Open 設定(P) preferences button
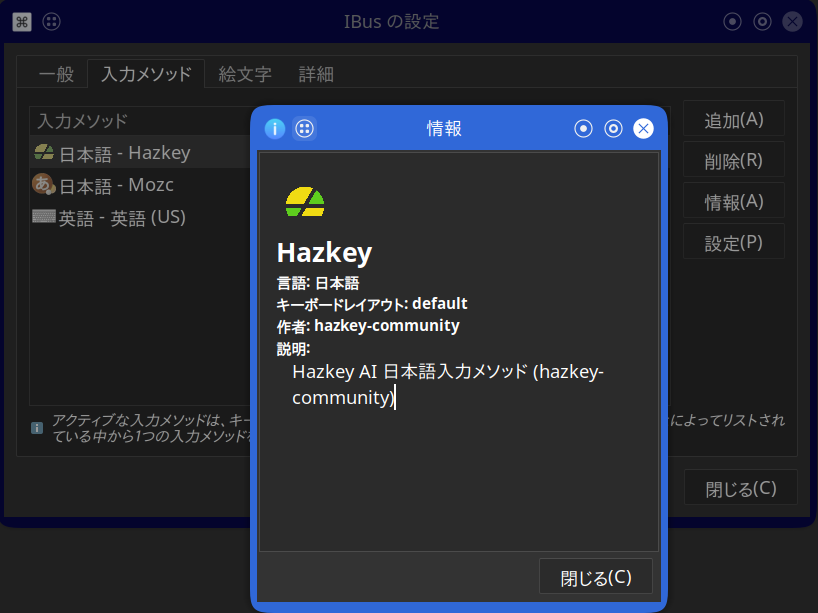The image size is (818, 613). coord(733,243)
